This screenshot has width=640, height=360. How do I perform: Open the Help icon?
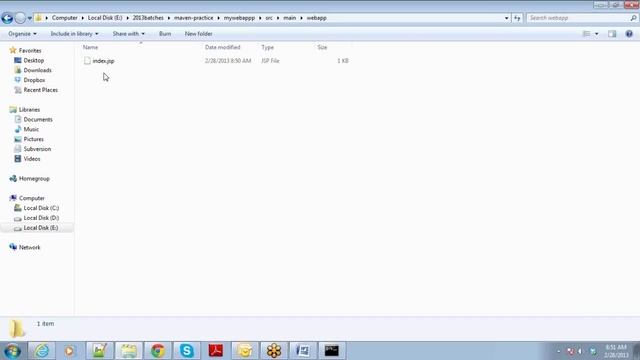[x=629, y=34]
